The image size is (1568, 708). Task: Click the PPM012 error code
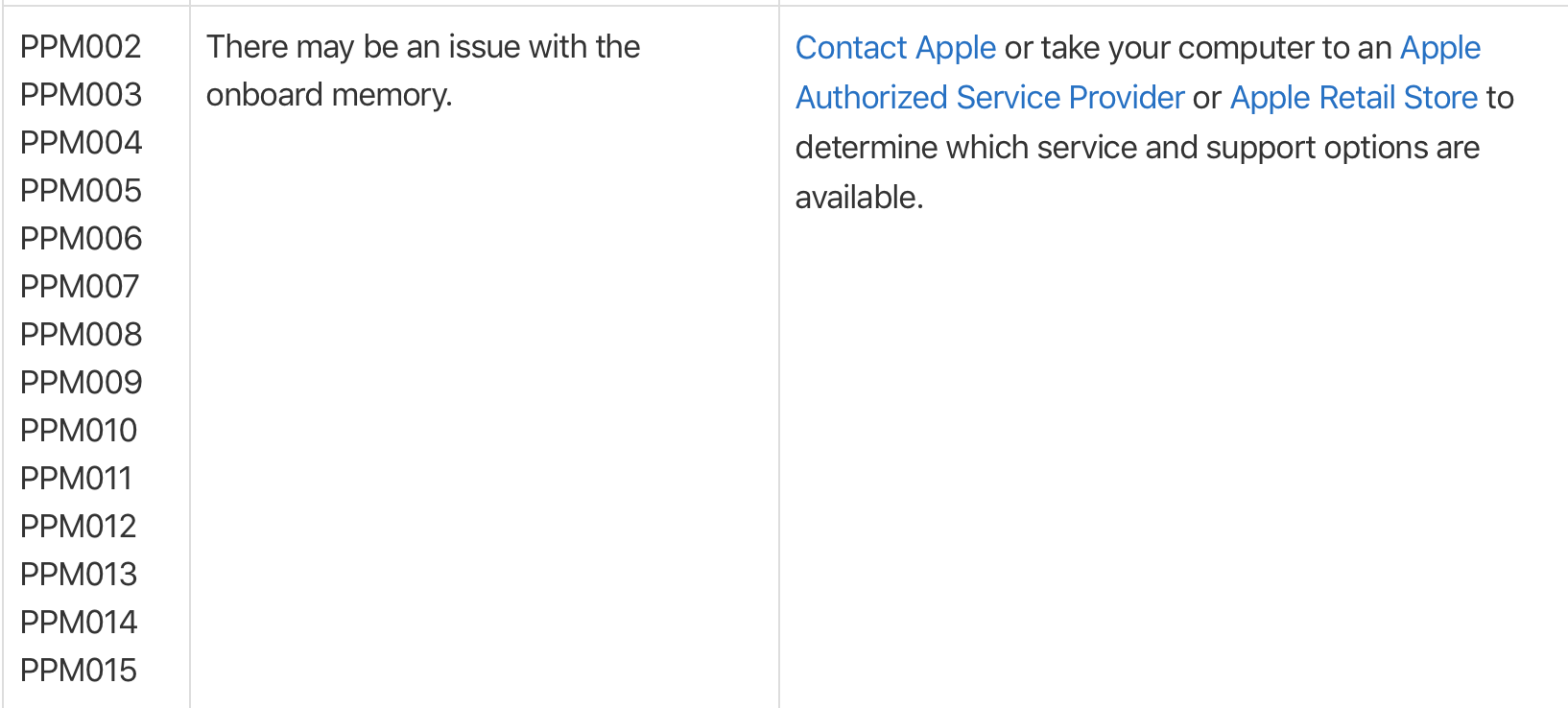point(79,527)
